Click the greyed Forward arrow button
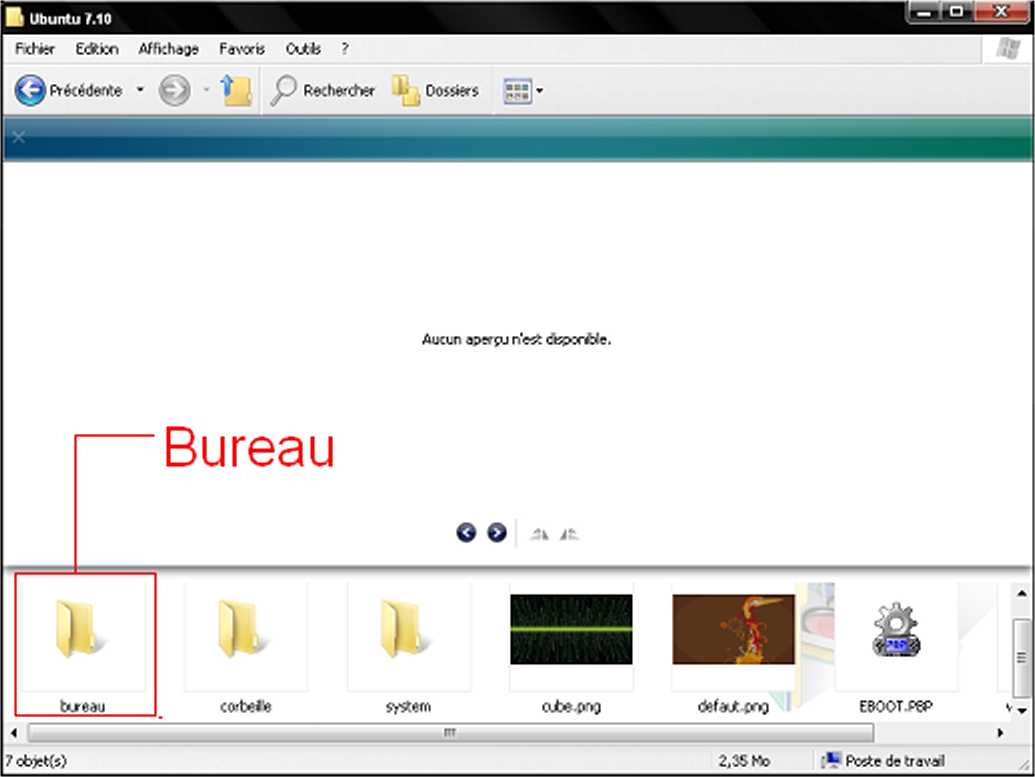 pyautogui.click(x=174, y=90)
